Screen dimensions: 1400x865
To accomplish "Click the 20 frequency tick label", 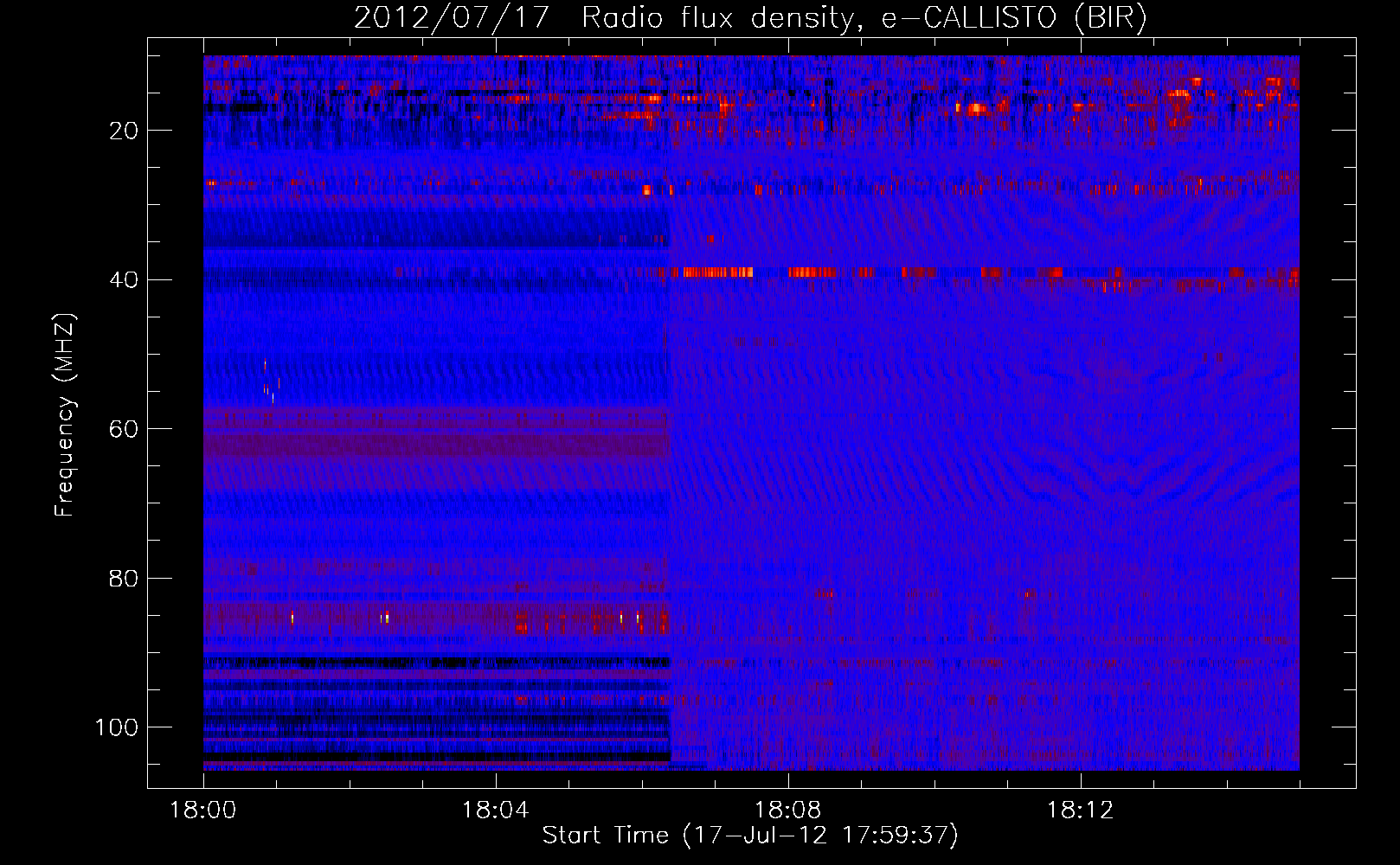I will click(x=124, y=131).
